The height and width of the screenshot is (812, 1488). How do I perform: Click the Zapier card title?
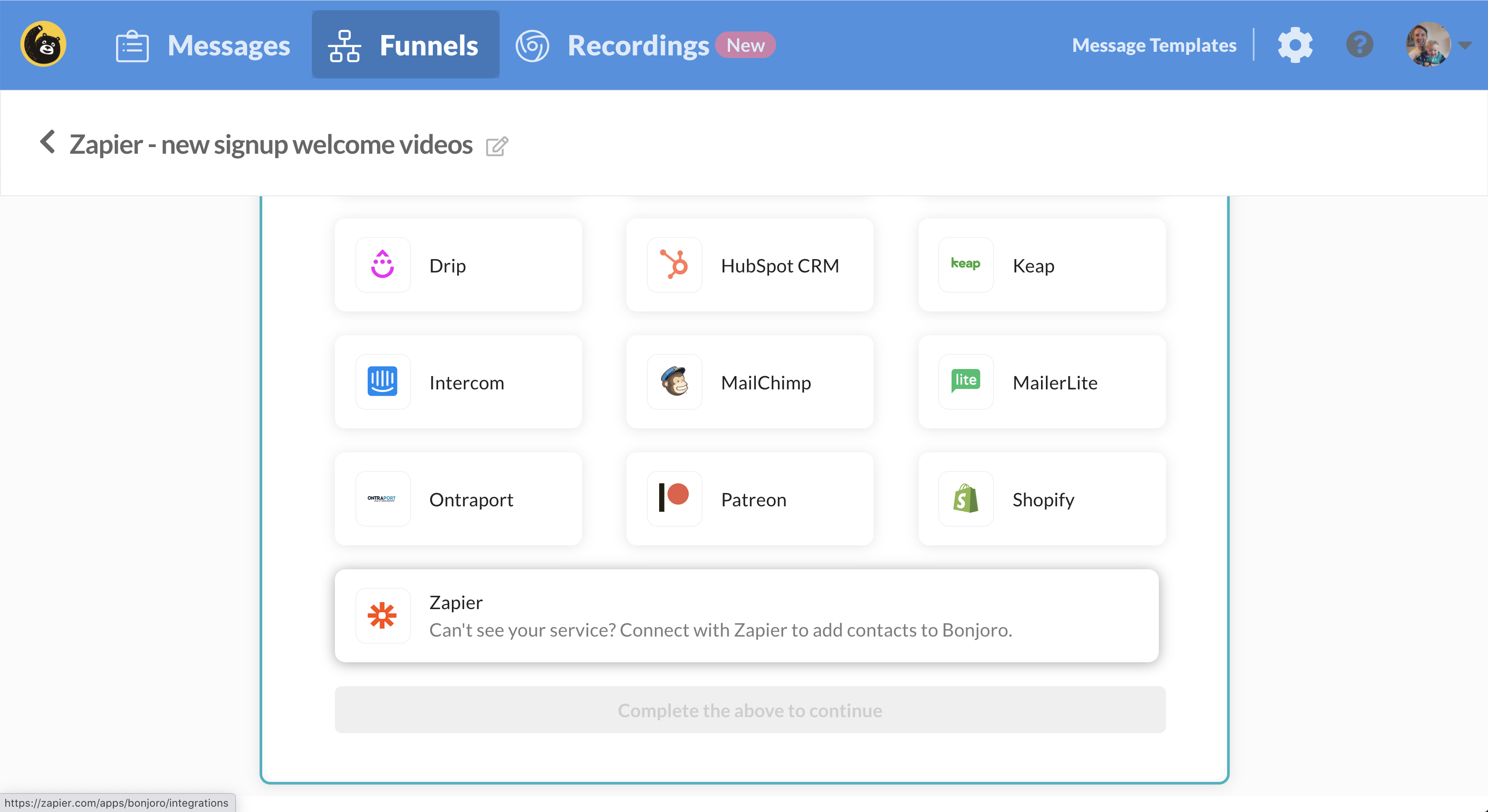tap(456, 602)
